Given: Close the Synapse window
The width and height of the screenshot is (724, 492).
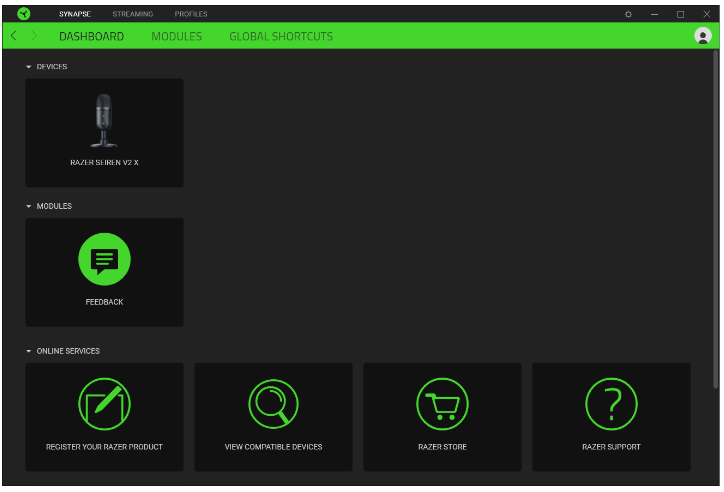Looking at the screenshot, I should (706, 14).
